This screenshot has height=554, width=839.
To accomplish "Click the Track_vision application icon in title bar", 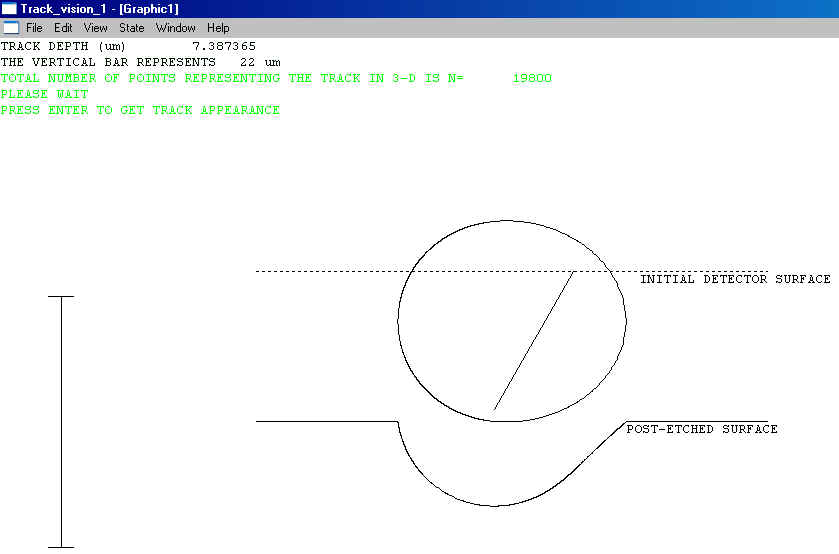I will 9,9.
